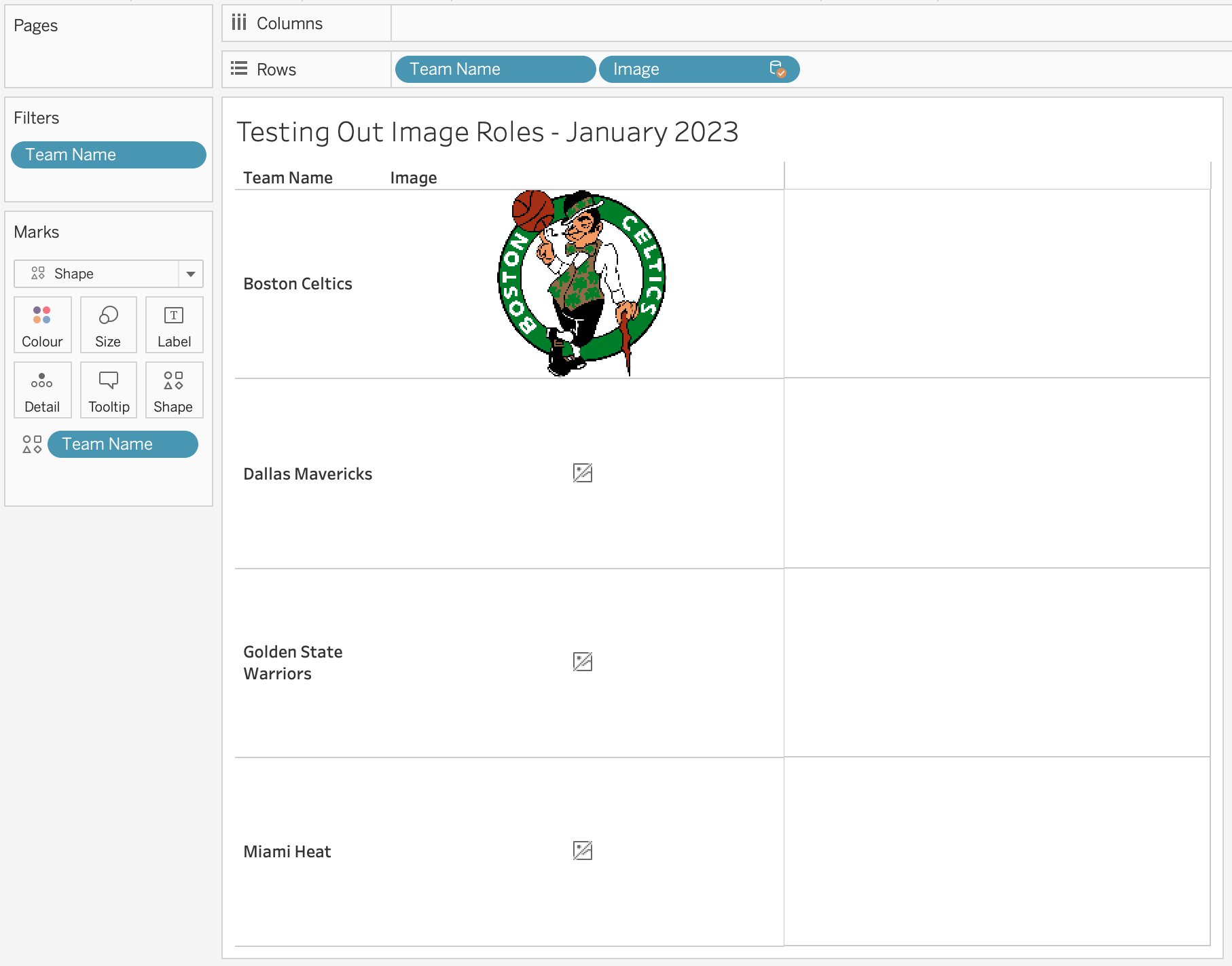This screenshot has height=966, width=1232.
Task: Open the Shape mark type combo box
Action: pos(96,274)
